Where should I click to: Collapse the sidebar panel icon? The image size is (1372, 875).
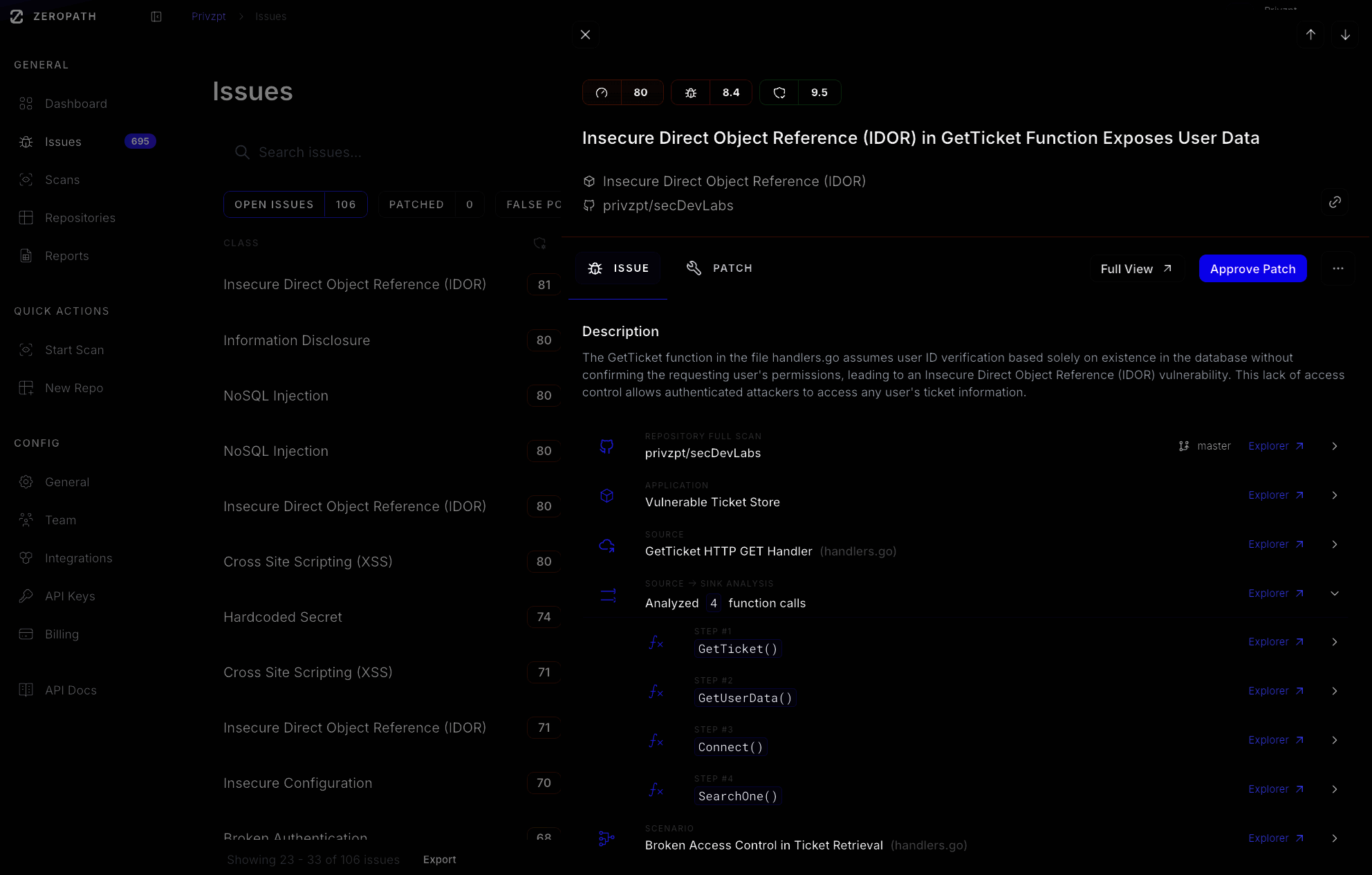coord(156,17)
